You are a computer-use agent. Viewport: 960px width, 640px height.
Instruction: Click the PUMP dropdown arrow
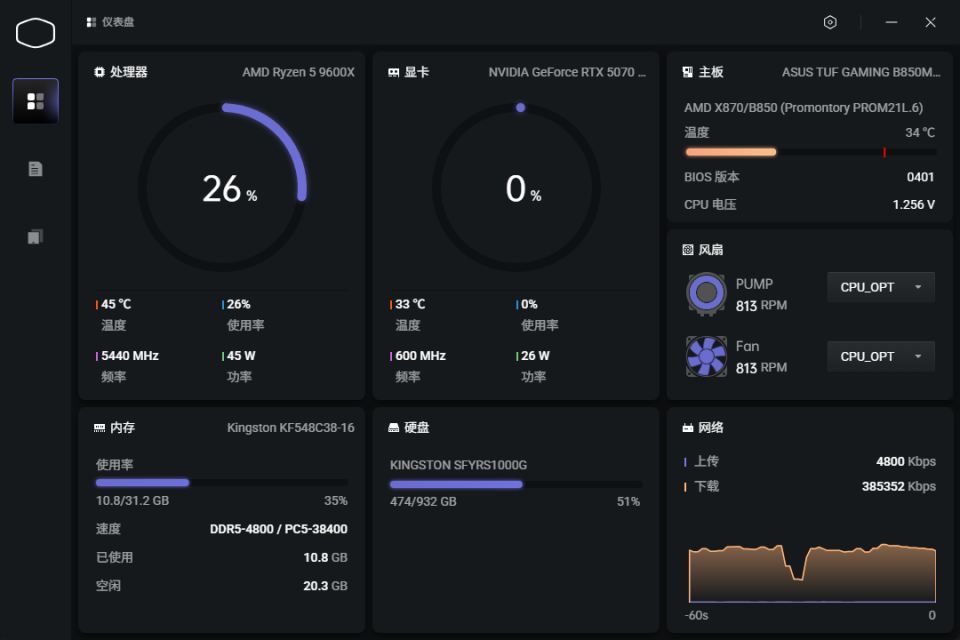[x=918, y=287]
